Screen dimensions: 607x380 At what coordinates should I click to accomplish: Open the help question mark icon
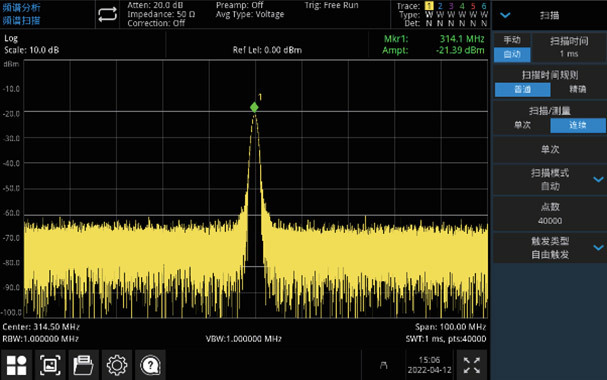point(151,365)
